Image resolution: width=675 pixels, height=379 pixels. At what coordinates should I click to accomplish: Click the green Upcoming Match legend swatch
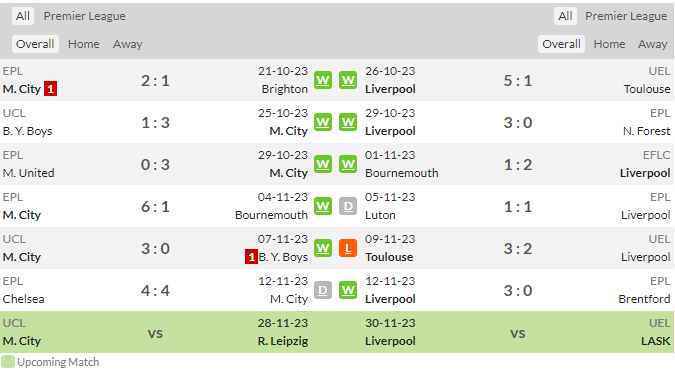pyautogui.click(x=8, y=362)
